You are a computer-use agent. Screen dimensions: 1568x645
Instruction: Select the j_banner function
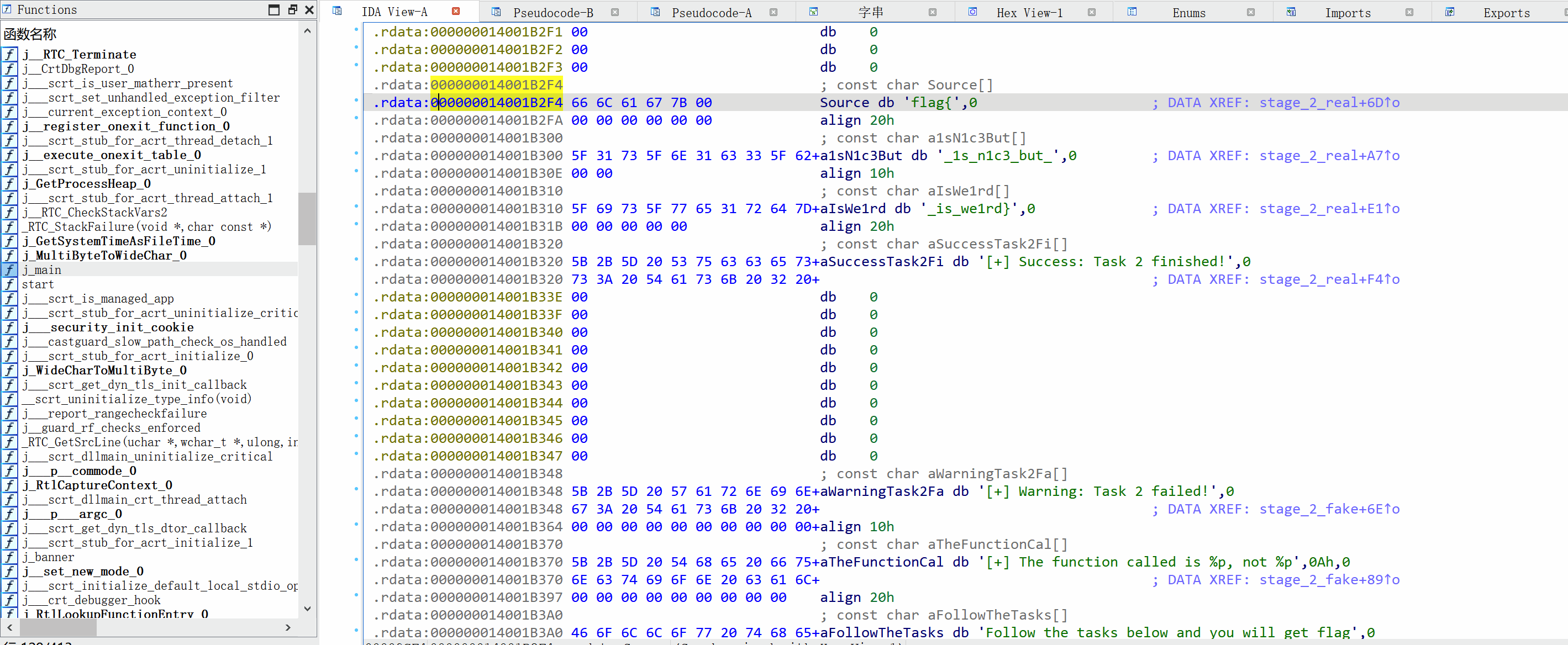click(x=48, y=557)
